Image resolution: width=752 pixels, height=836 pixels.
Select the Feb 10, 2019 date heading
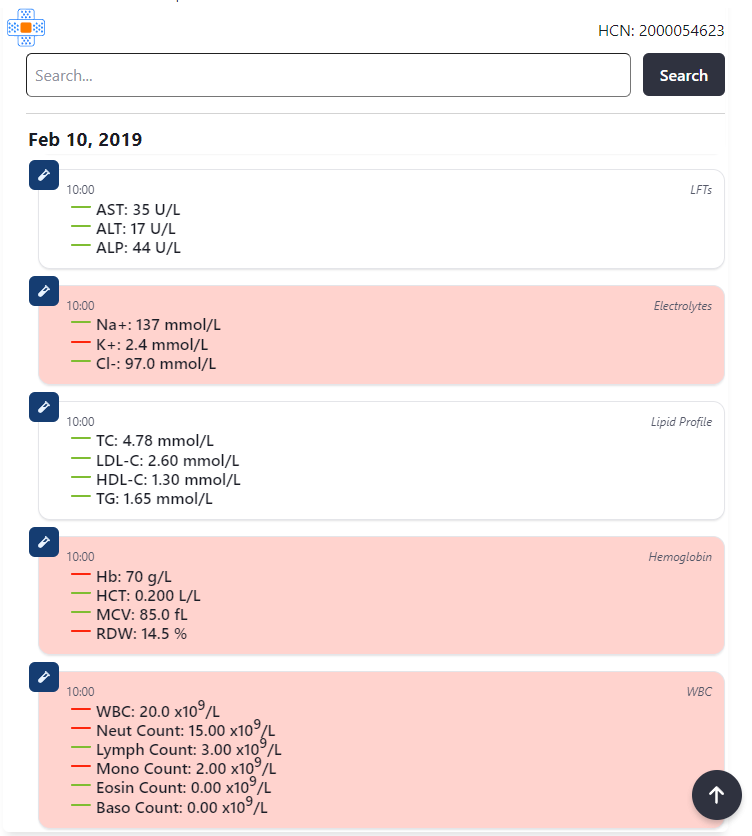(x=86, y=140)
